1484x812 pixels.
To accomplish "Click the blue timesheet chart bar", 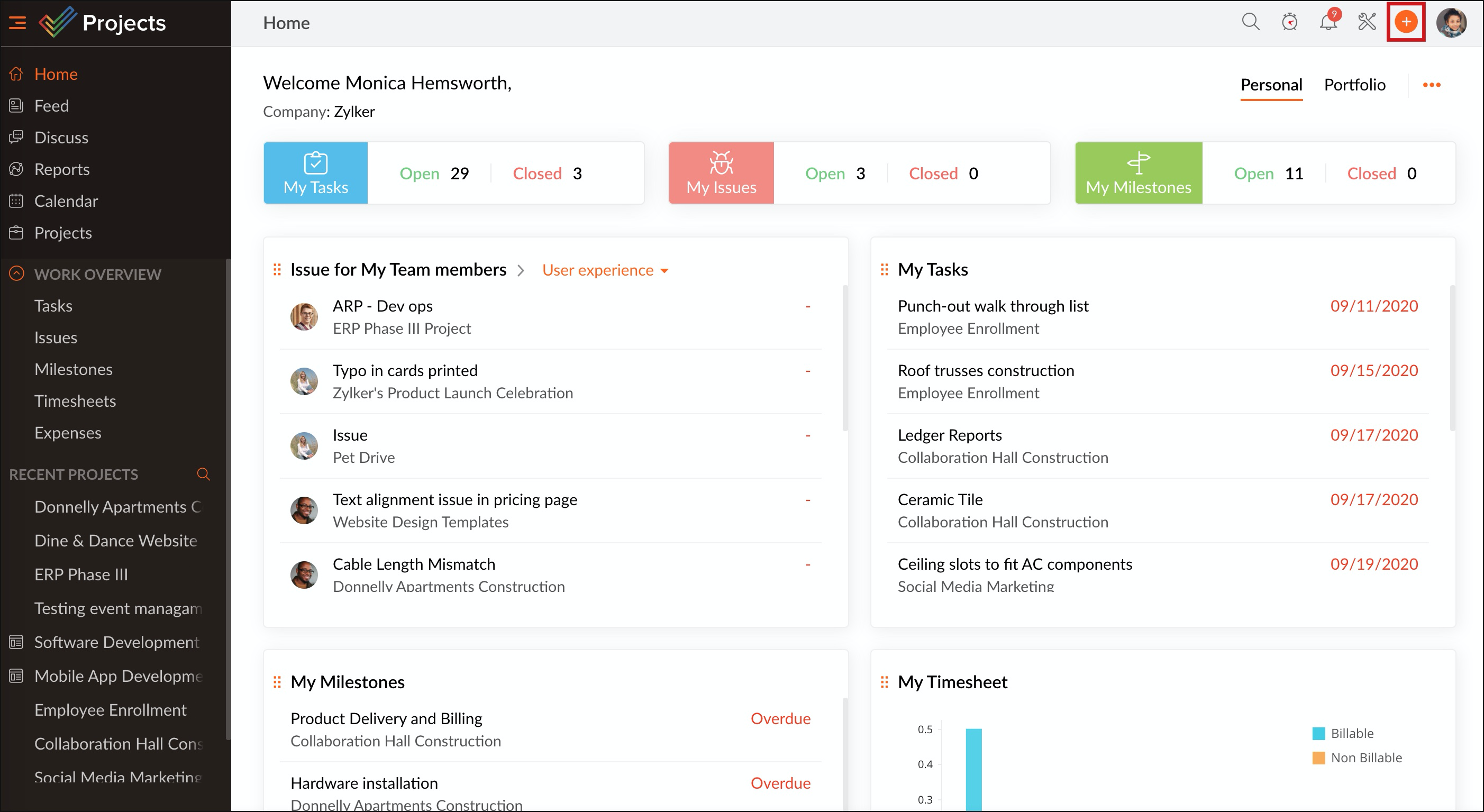I will [973, 770].
